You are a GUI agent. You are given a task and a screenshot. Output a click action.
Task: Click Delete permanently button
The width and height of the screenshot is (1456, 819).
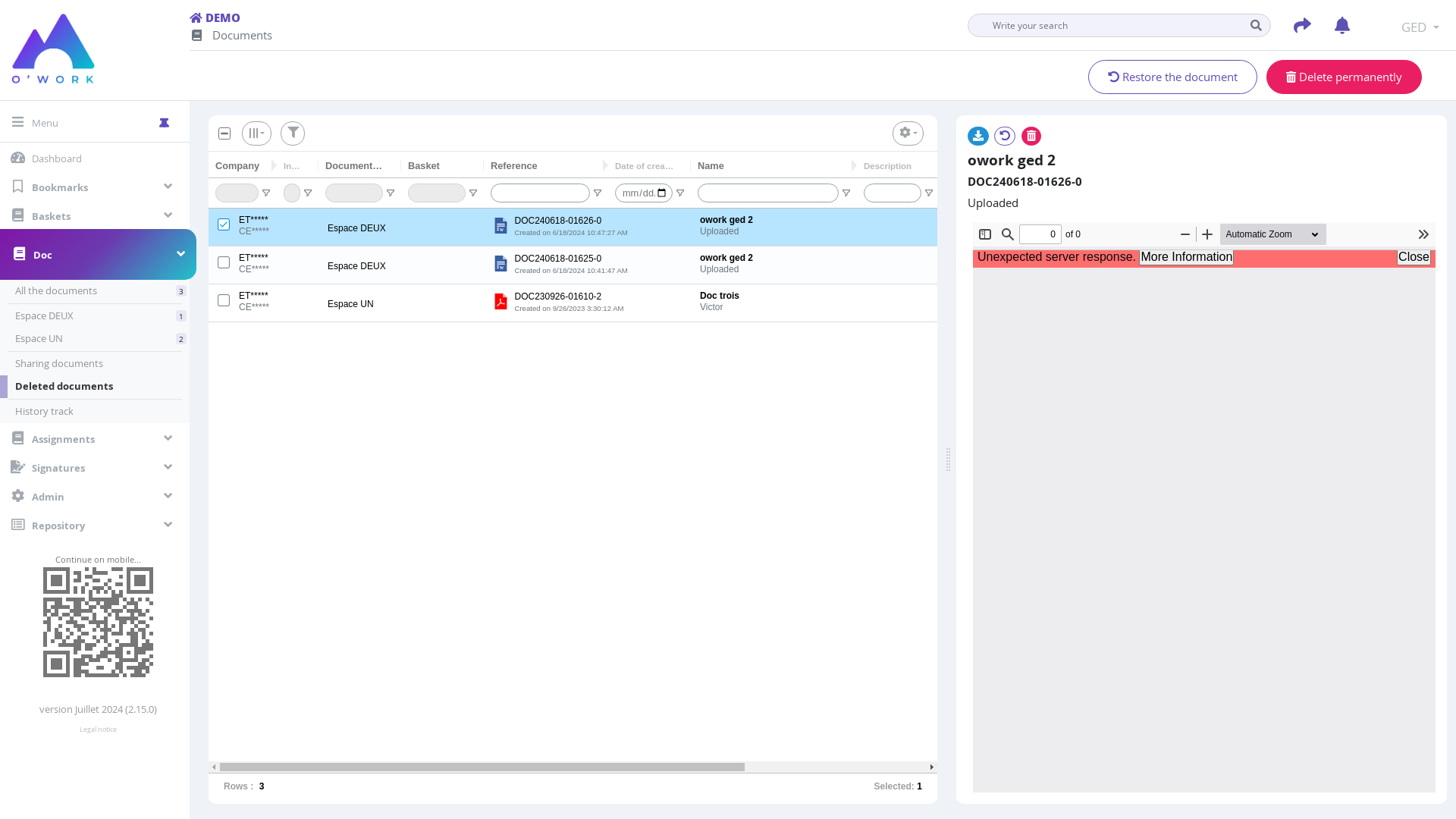tap(1344, 77)
